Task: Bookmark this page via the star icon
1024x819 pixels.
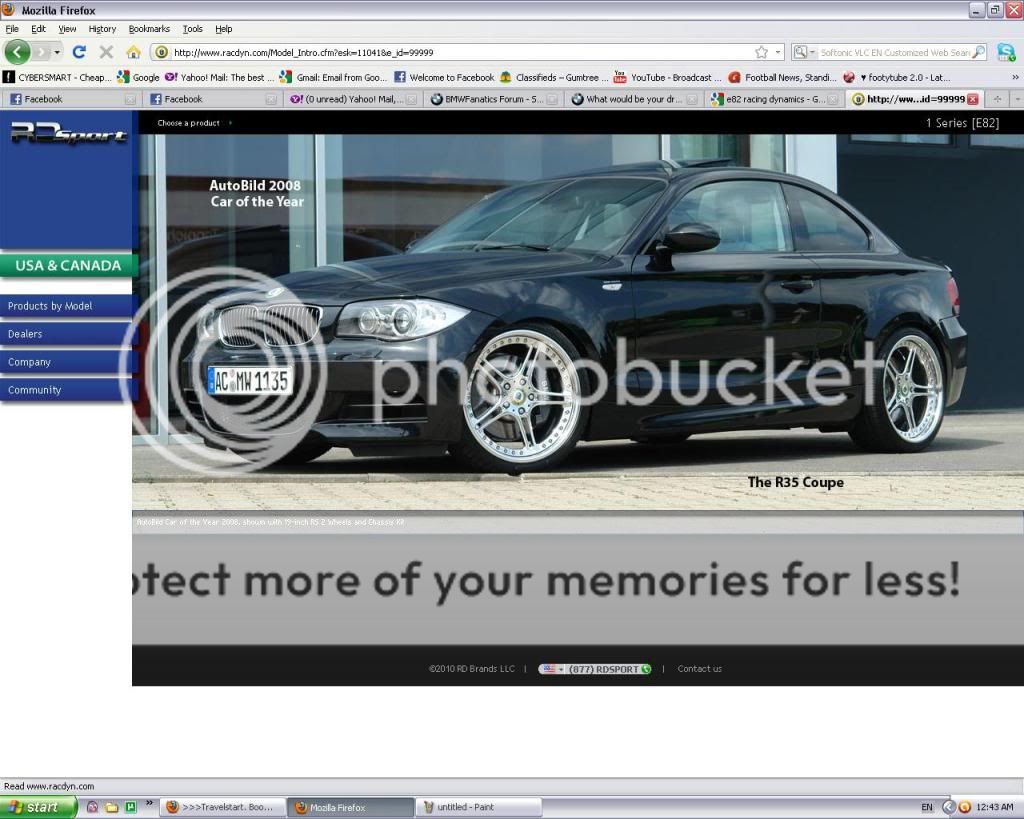Action: [761, 51]
